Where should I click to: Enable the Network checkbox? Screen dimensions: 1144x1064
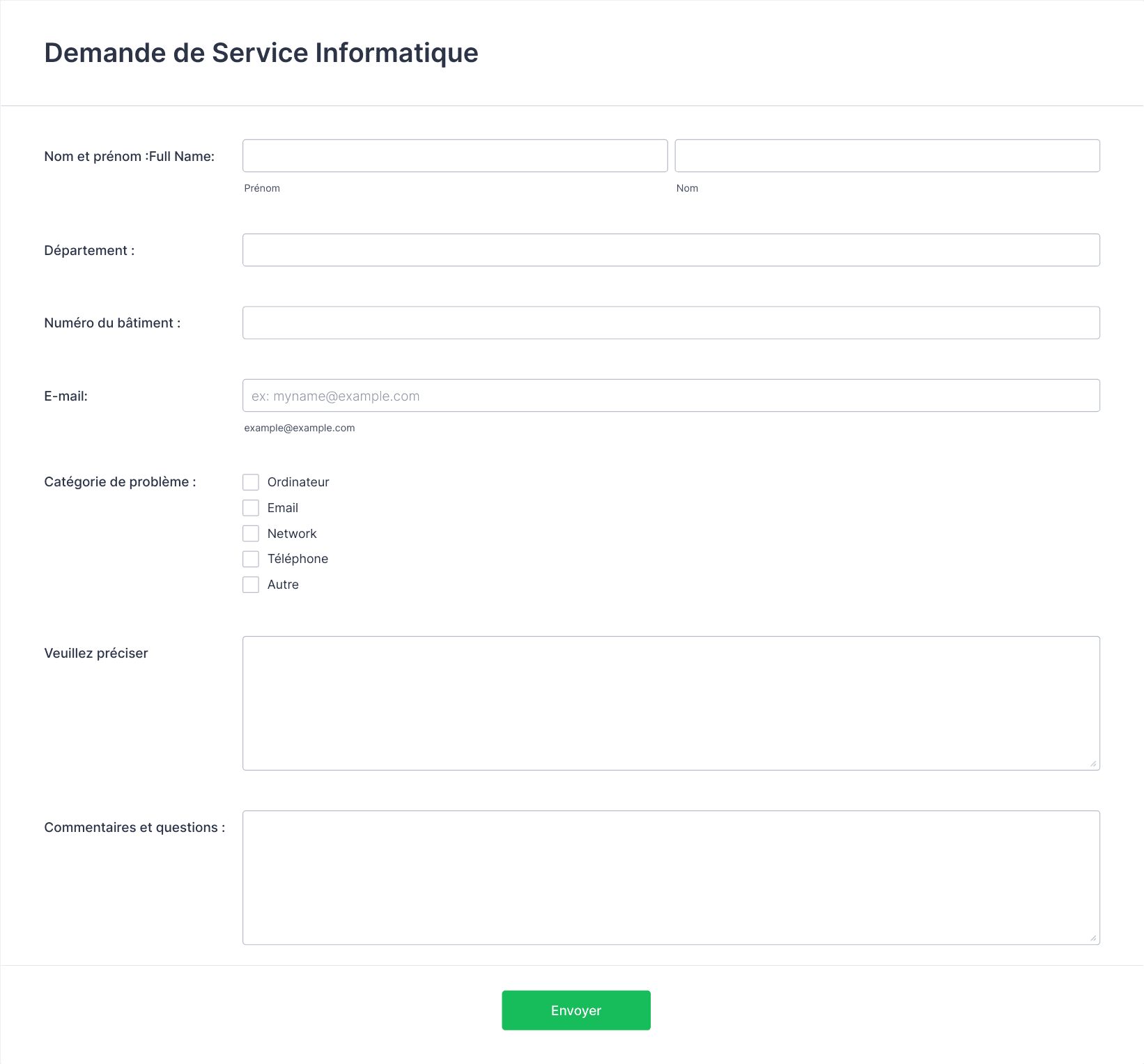tap(251, 534)
